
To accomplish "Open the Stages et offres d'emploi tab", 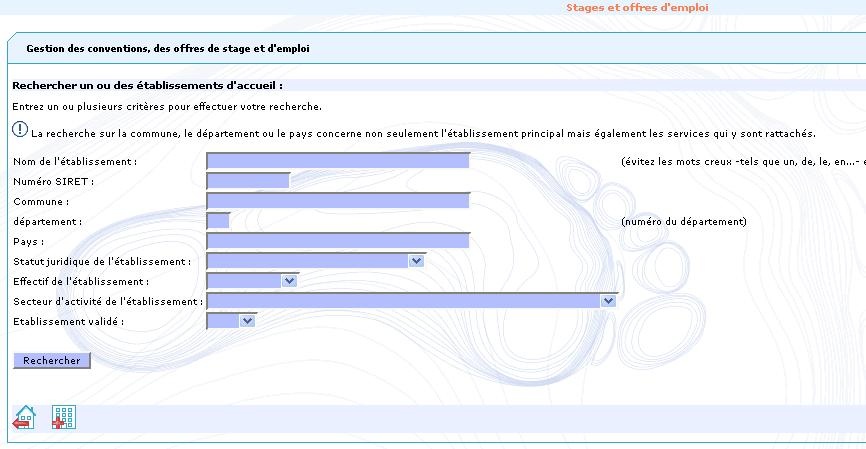I will [x=637, y=7].
